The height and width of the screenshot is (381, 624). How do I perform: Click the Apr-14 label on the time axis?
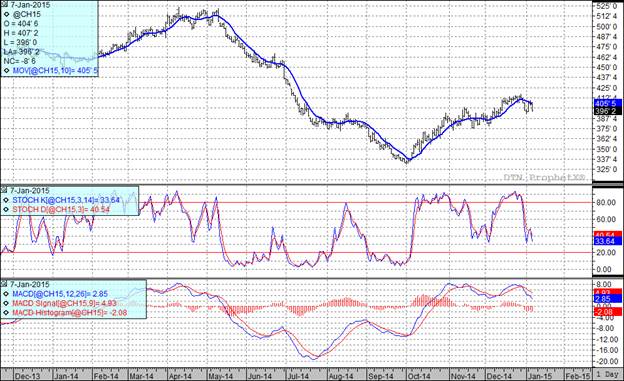[180, 376]
